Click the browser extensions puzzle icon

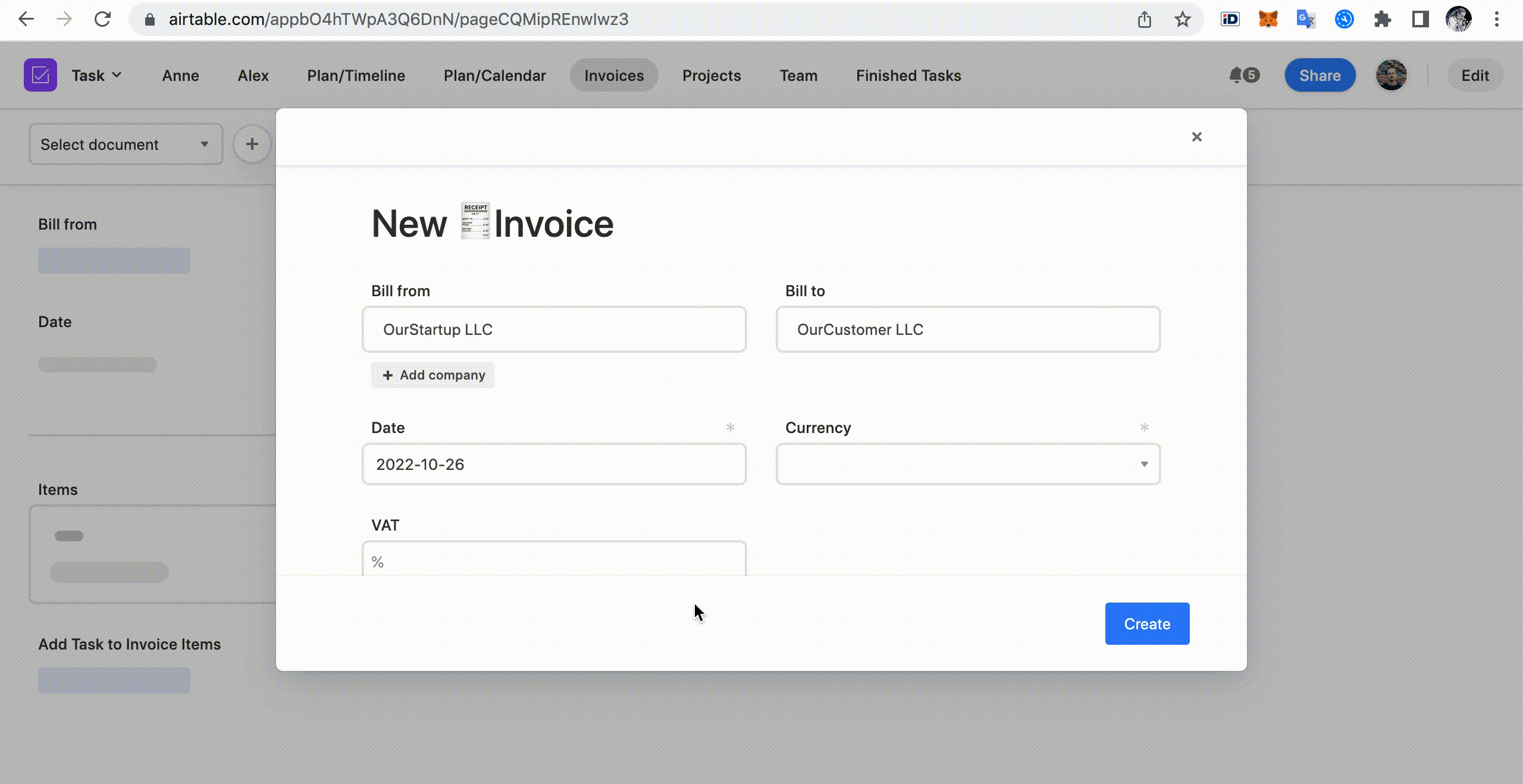[1383, 19]
